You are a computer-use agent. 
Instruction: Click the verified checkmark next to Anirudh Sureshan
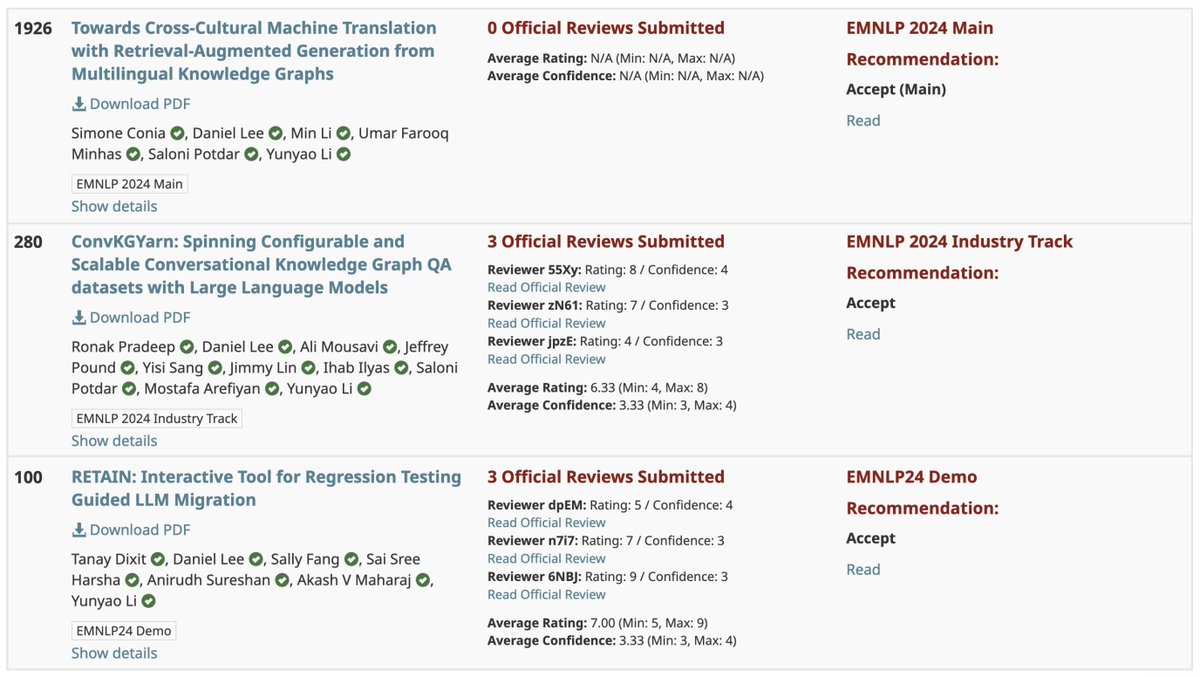pyautogui.click(x=283, y=581)
